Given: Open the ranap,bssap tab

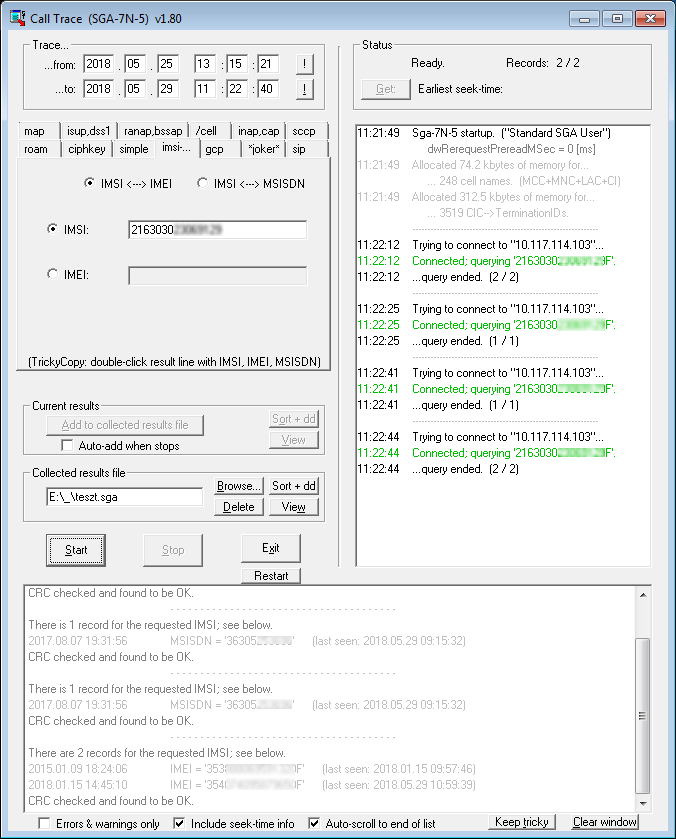Looking at the screenshot, I should pyautogui.click(x=152, y=131).
